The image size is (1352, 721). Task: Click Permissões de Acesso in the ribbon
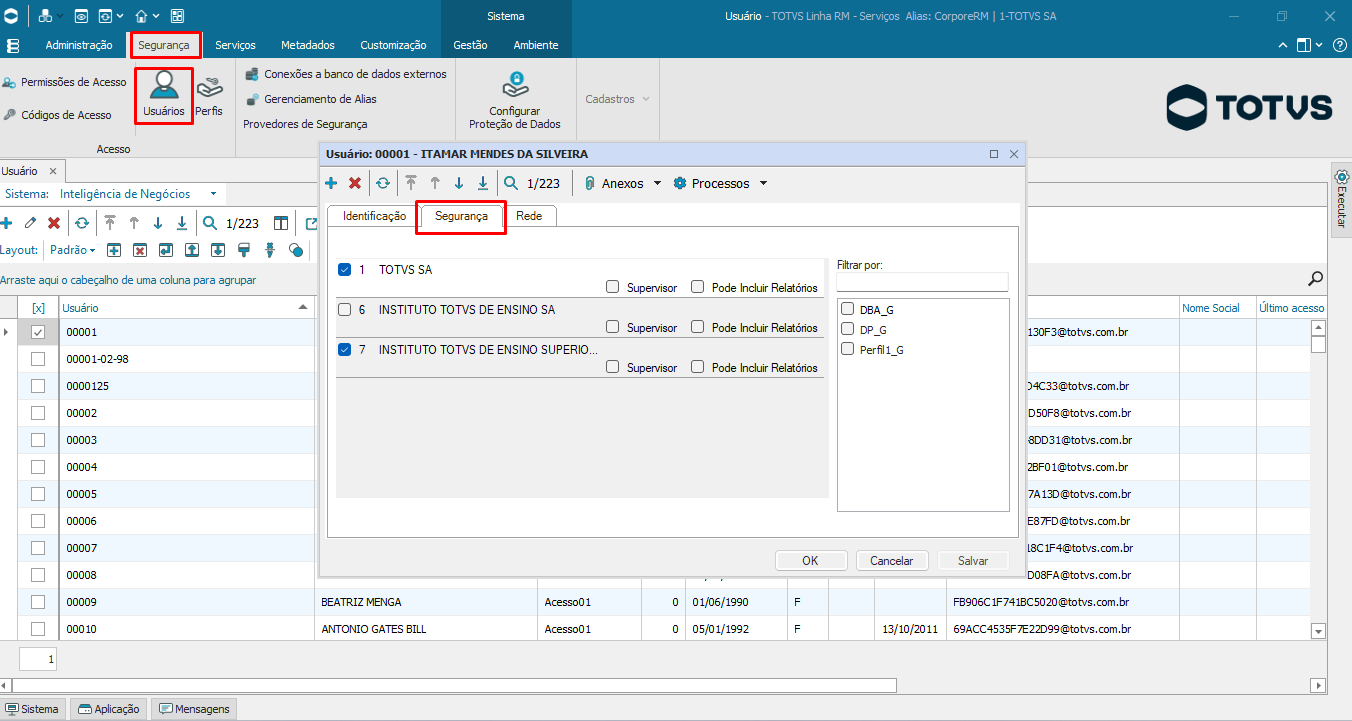point(65,82)
